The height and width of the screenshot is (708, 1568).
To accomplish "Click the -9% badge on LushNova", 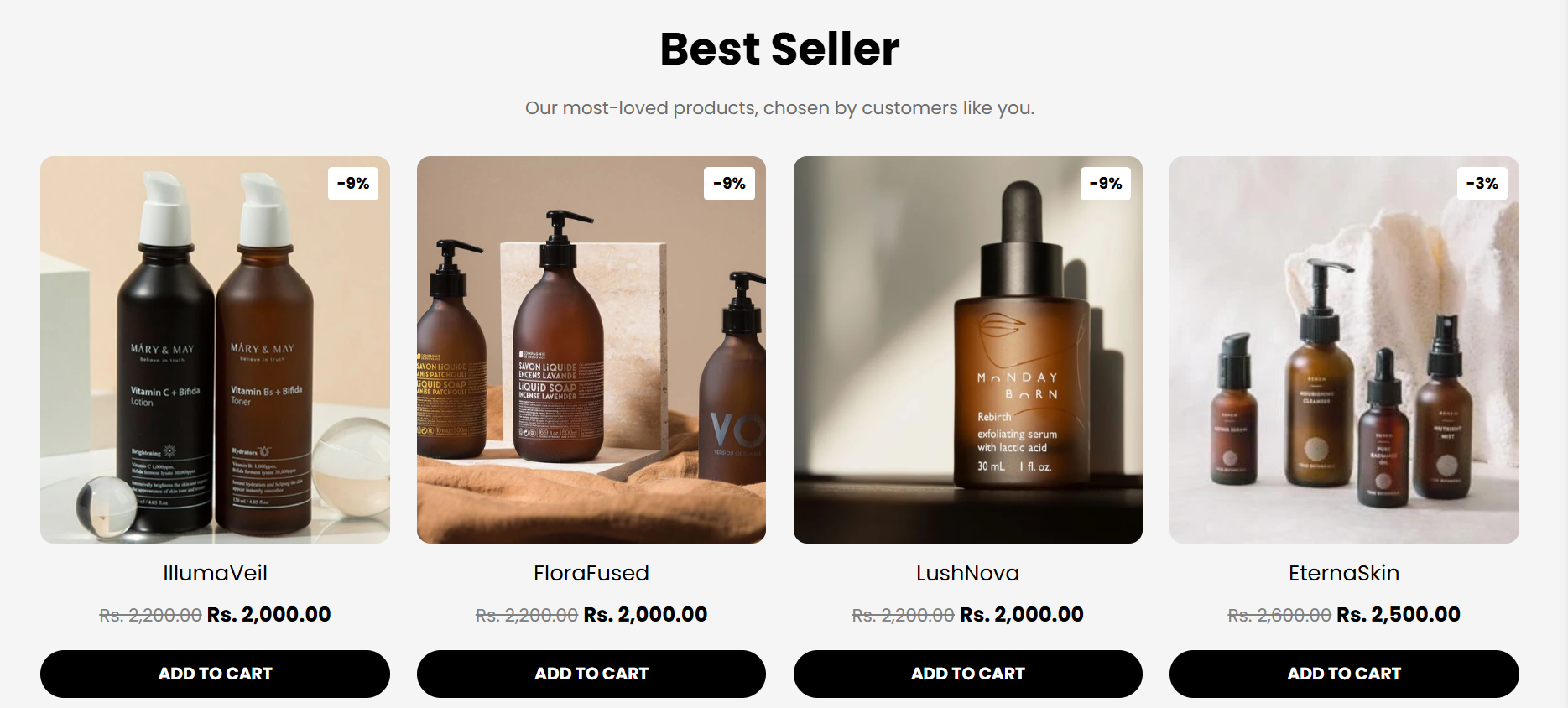I will point(1106,184).
